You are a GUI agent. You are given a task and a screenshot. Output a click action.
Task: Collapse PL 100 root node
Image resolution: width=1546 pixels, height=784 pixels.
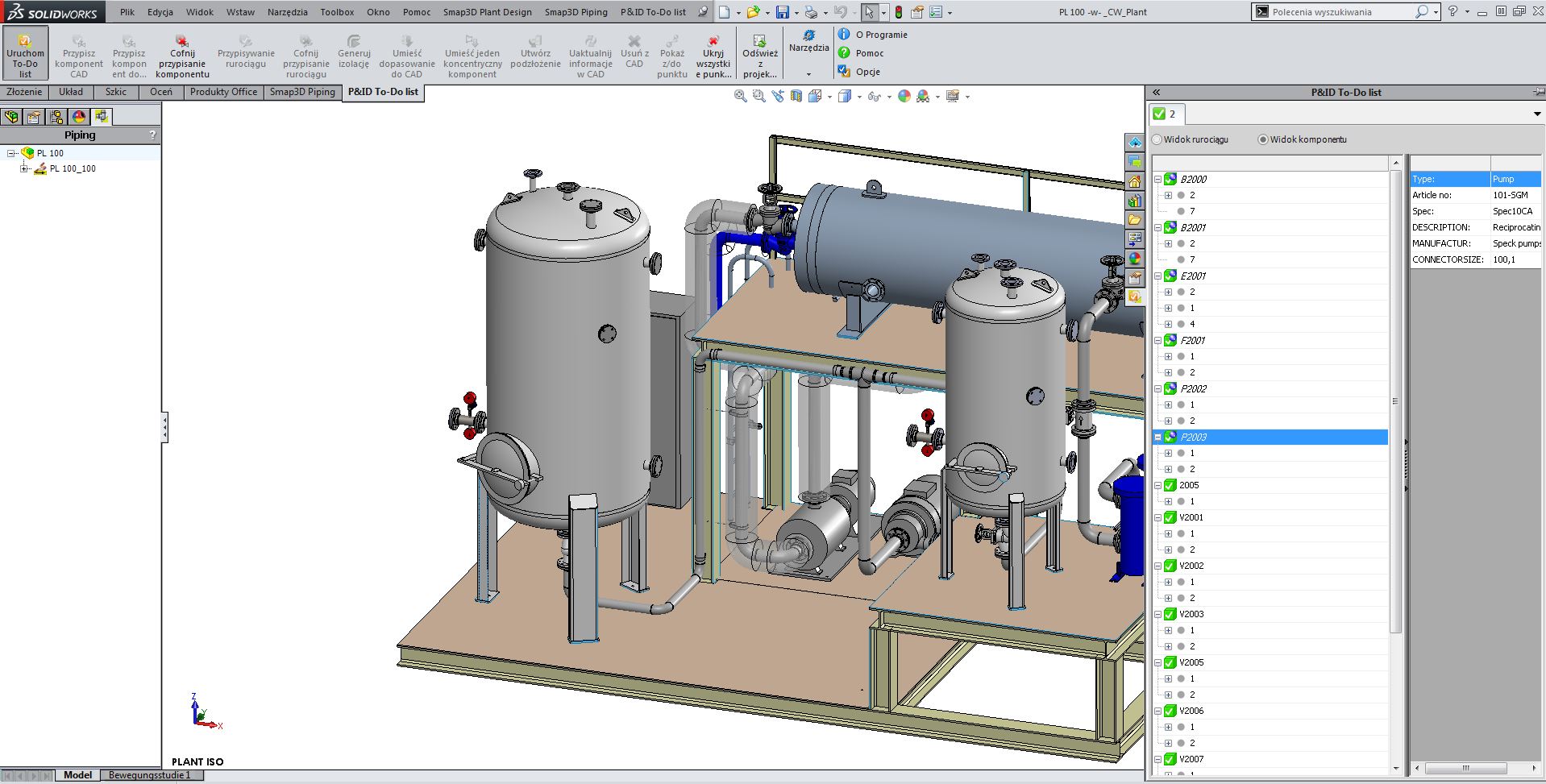coord(11,153)
